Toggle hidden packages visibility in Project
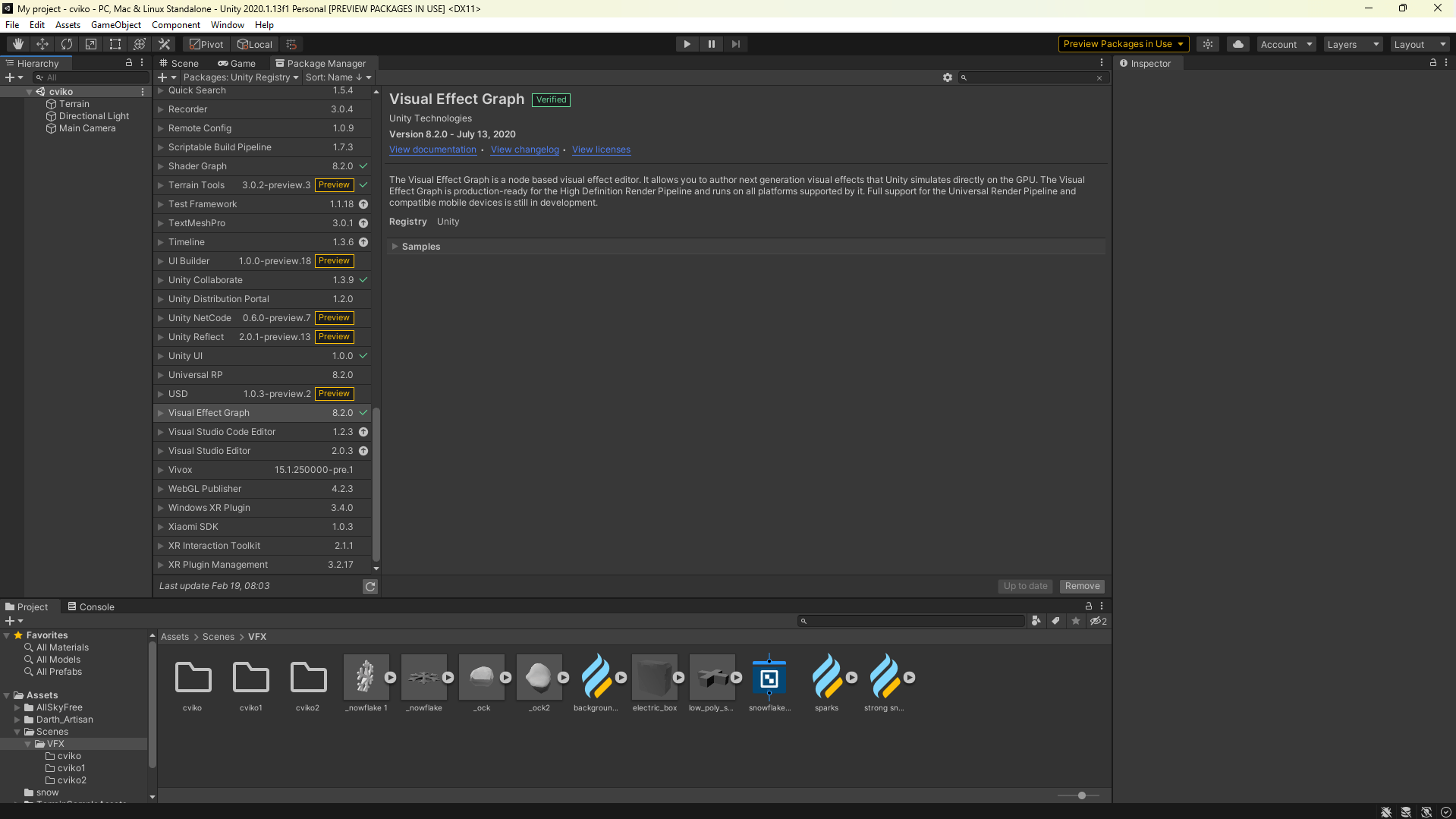This screenshot has width=1456, height=819. pos(1099,621)
